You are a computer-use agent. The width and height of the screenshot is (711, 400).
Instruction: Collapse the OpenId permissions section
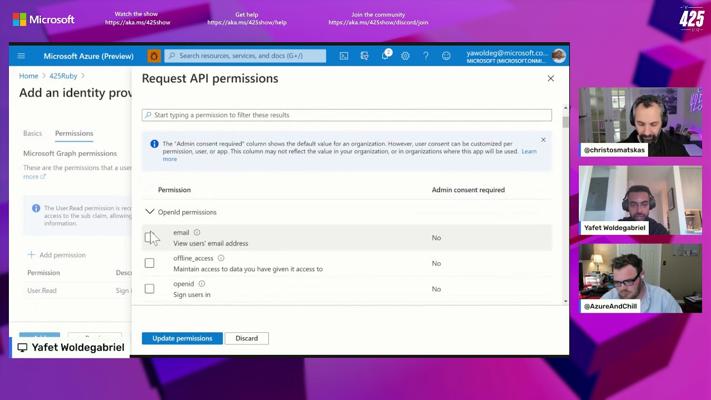point(149,212)
